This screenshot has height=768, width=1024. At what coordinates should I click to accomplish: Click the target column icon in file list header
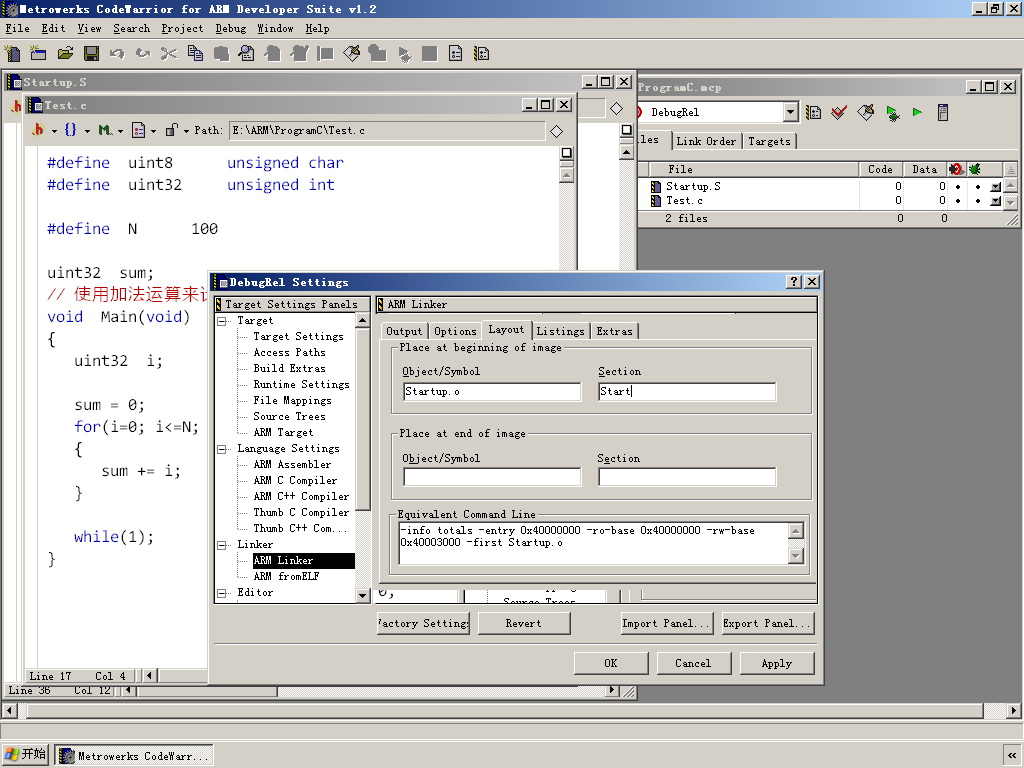tap(955, 169)
